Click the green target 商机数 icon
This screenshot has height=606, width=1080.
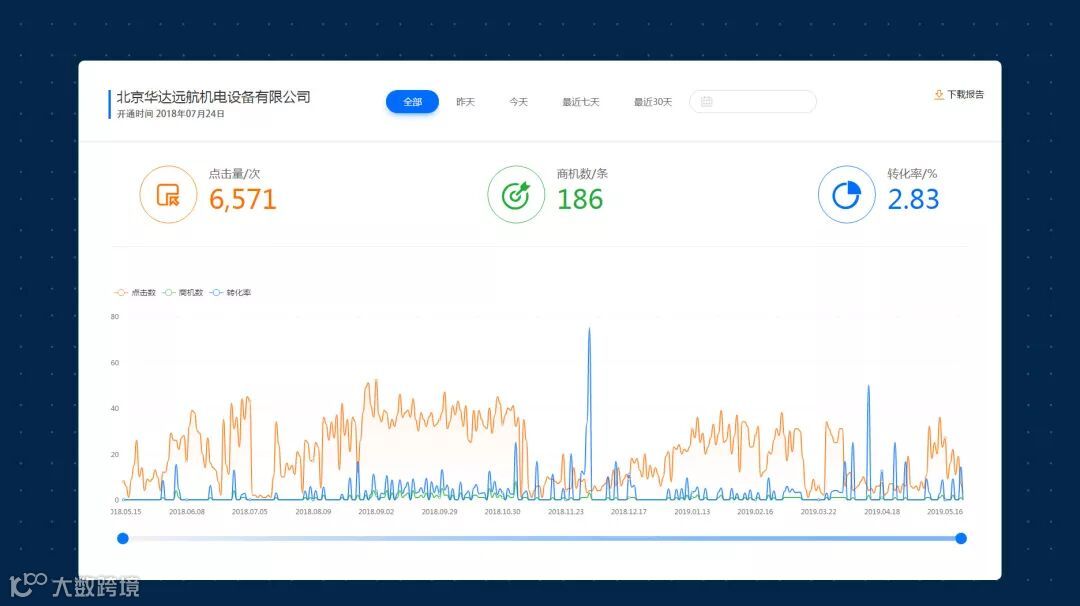click(x=516, y=195)
